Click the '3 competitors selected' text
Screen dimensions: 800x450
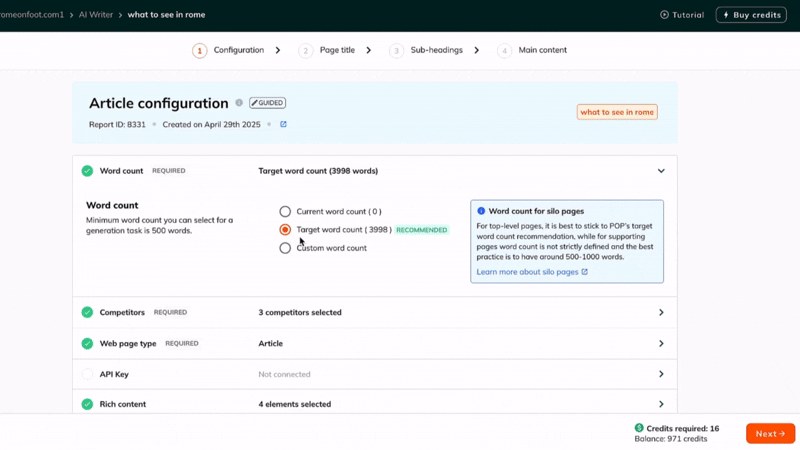click(x=300, y=312)
